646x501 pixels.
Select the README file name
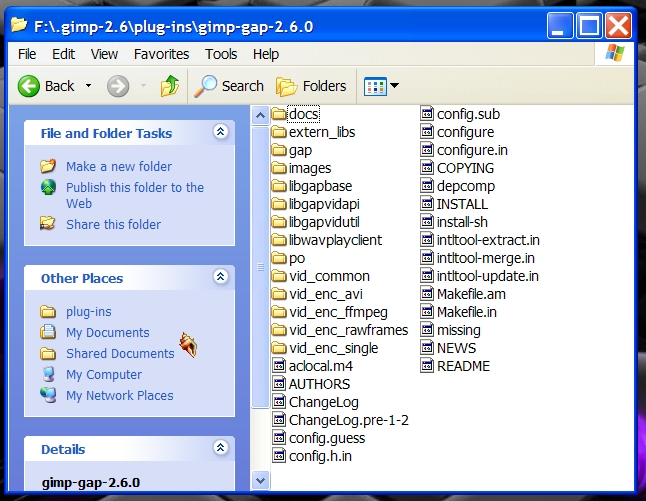point(463,366)
